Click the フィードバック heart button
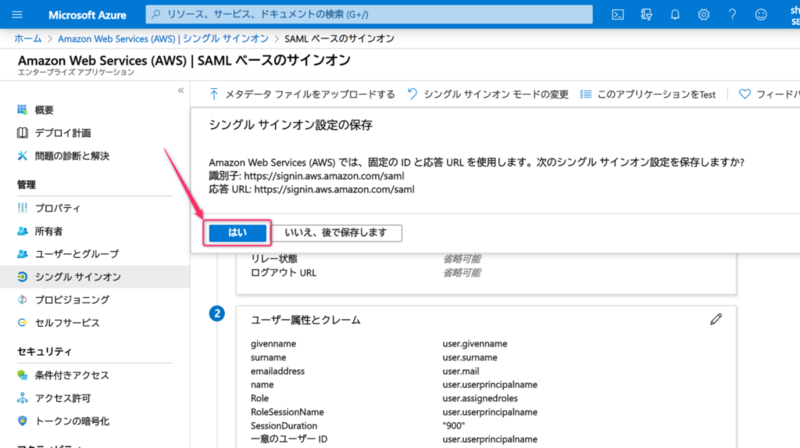This screenshot has height=448, width=800. (769, 94)
